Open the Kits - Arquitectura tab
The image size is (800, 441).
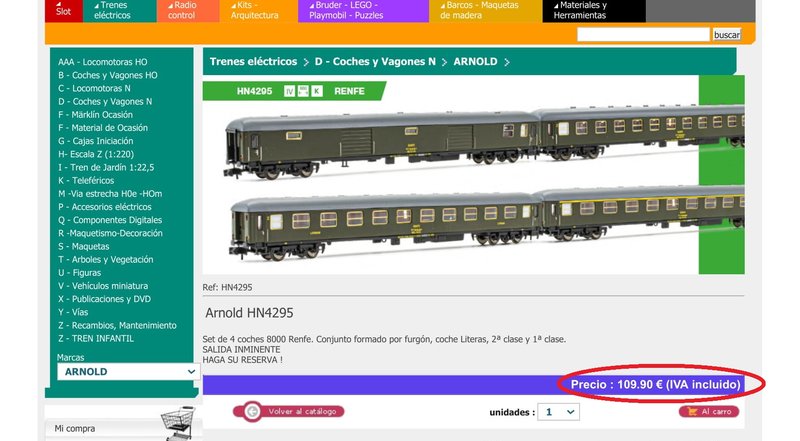[259, 11]
